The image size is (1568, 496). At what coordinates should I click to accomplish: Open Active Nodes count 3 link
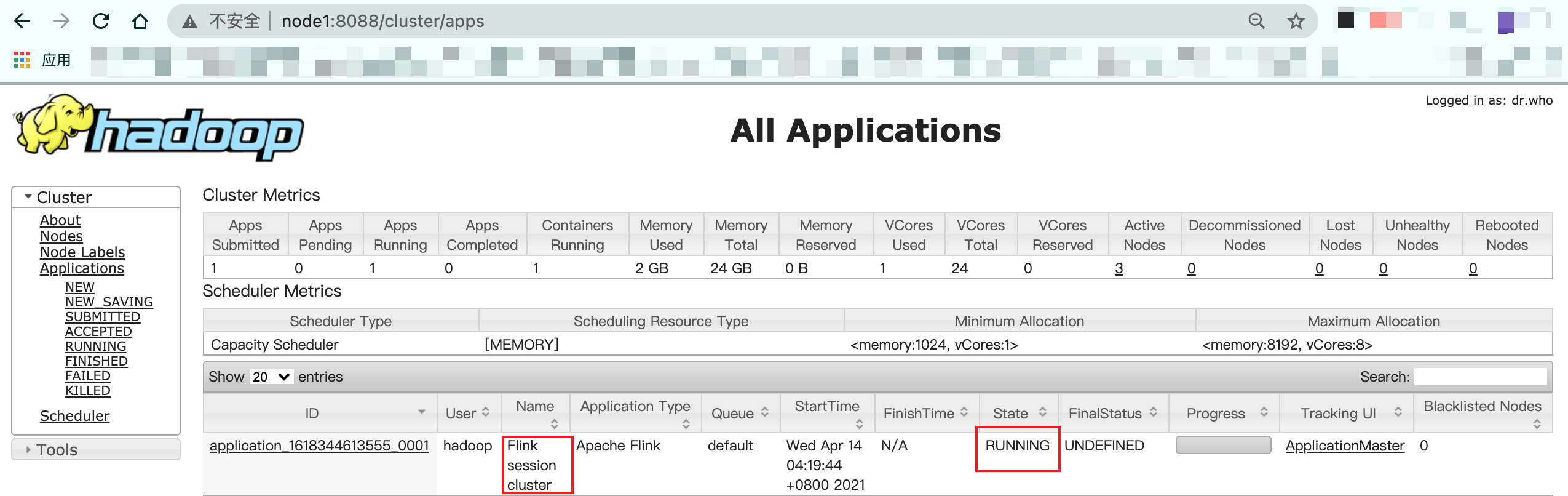click(x=1119, y=268)
